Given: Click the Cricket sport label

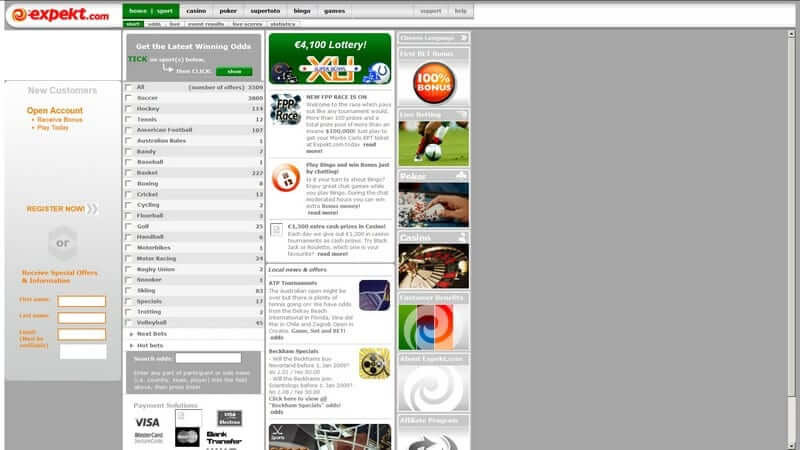Looking at the screenshot, I should [147, 194].
